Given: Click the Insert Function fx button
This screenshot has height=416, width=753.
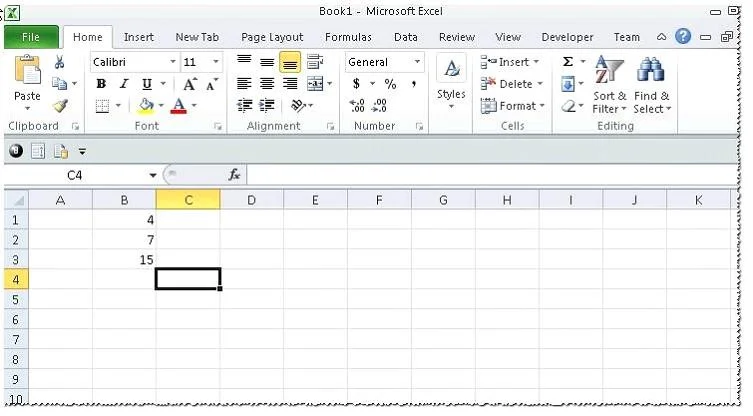Looking at the screenshot, I should tap(234, 174).
